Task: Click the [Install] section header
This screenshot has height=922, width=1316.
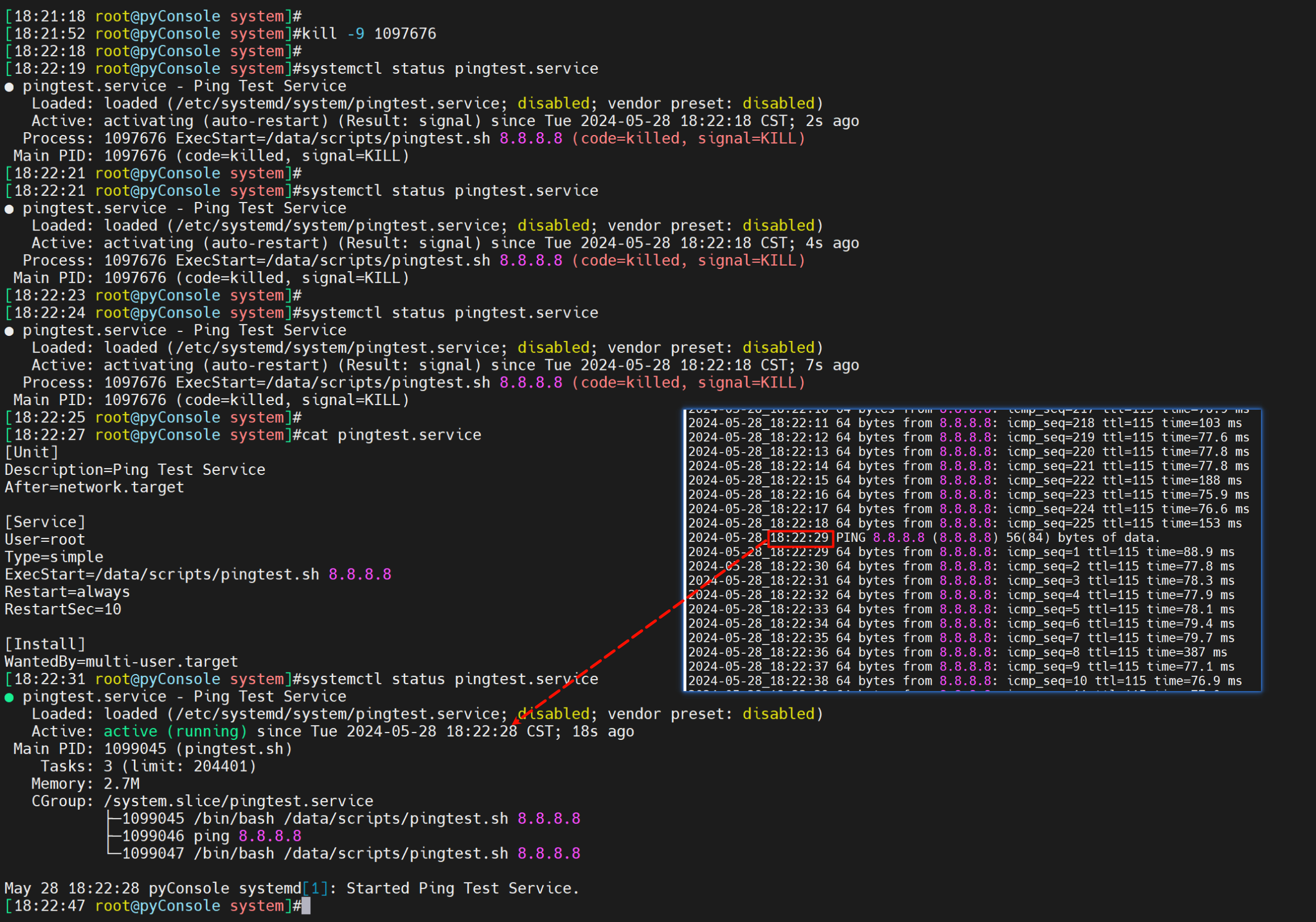Action: pyautogui.click(x=45, y=645)
